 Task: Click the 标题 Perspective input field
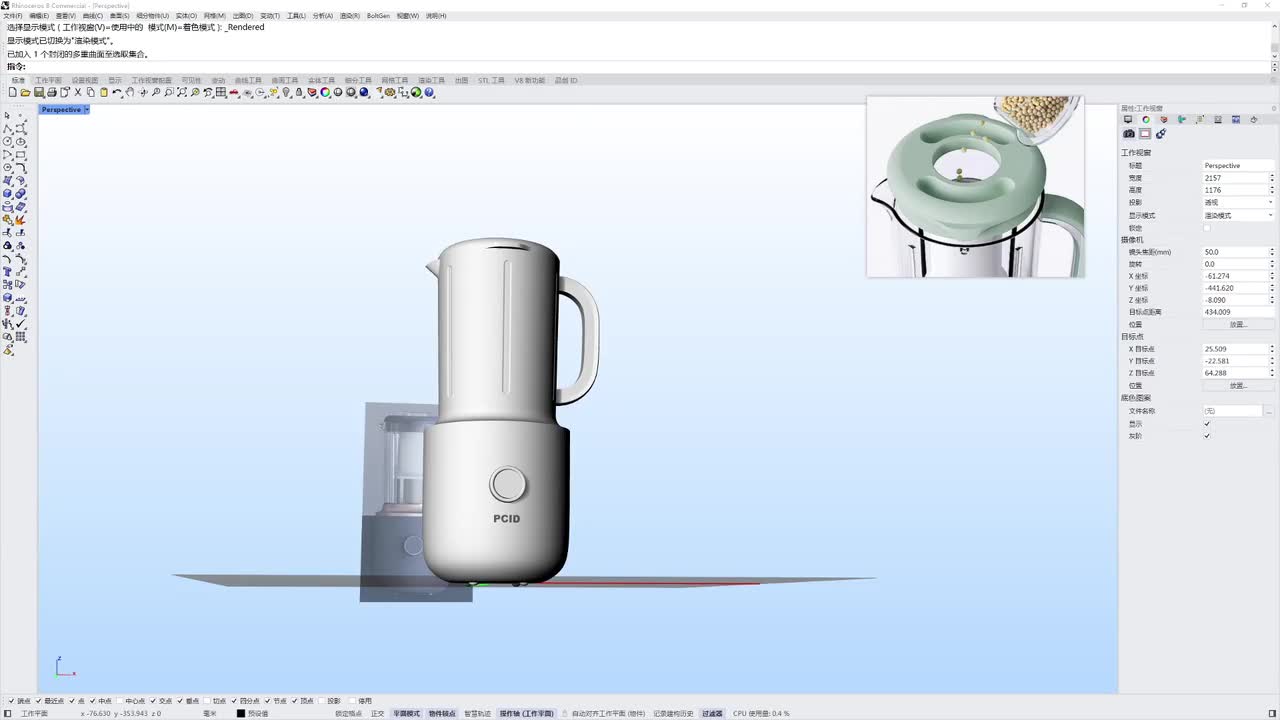pyautogui.click(x=1239, y=165)
